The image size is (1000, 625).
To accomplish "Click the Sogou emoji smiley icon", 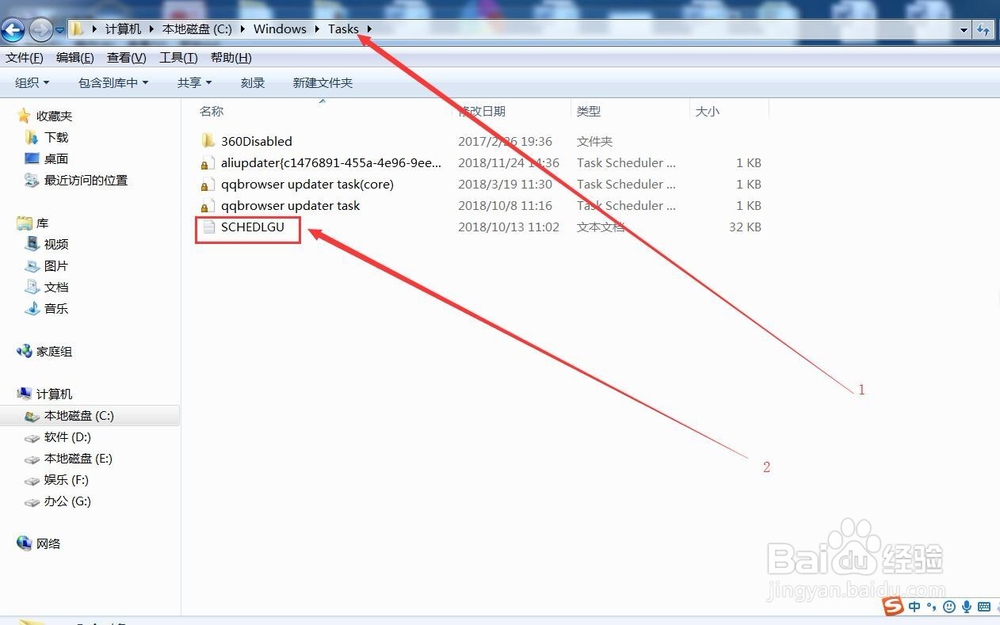I will 949,607.
